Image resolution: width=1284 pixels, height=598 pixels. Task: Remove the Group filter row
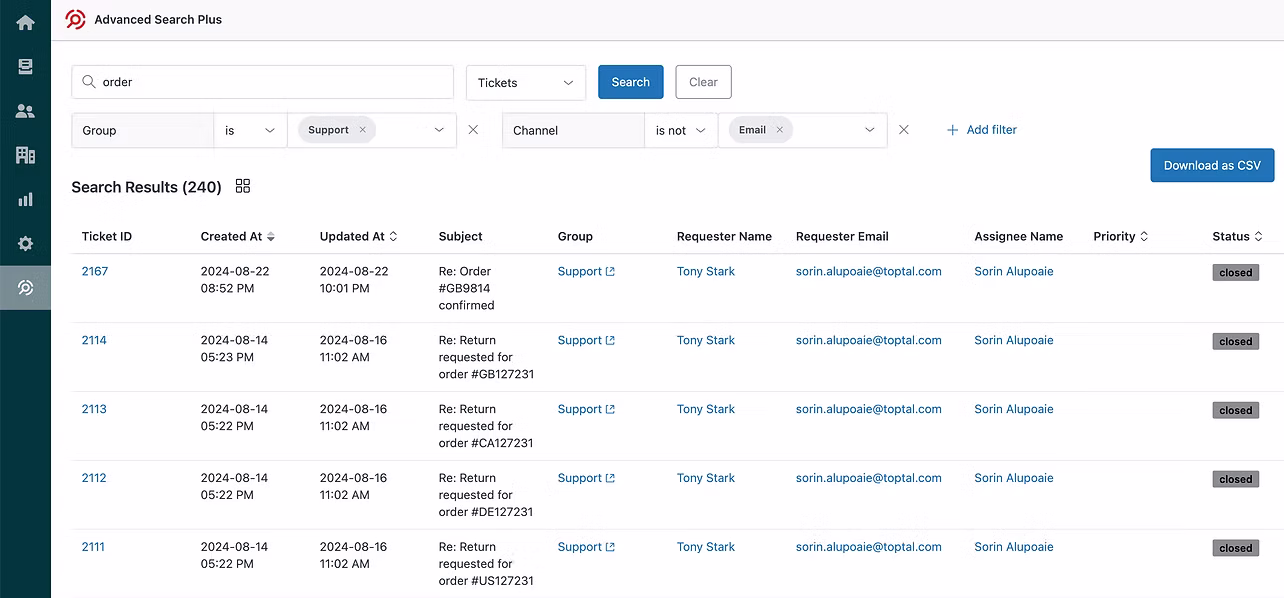coord(473,130)
